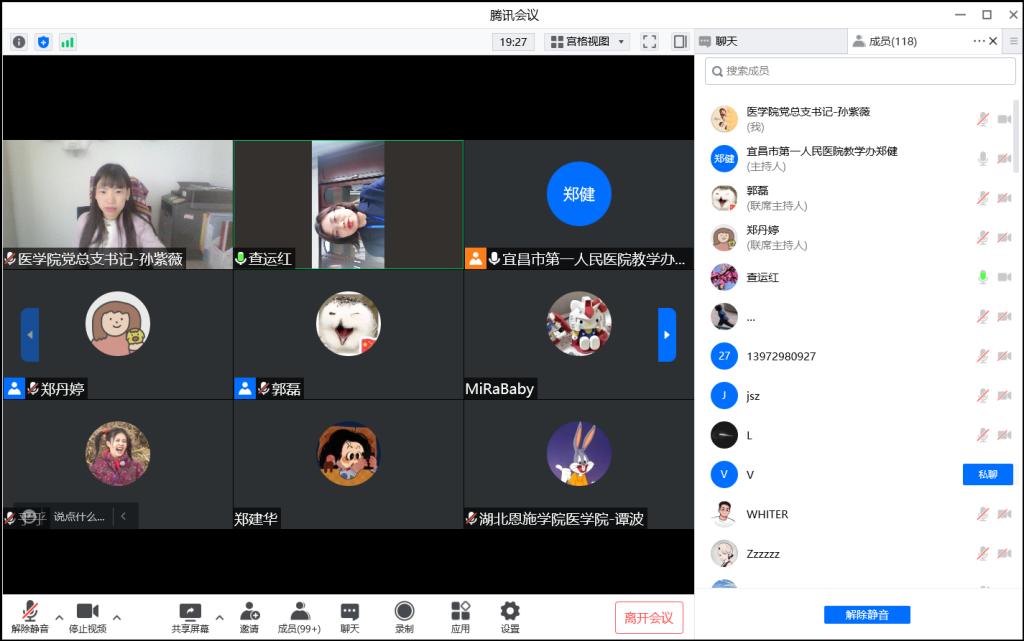Image resolution: width=1024 pixels, height=641 pixels.
Task: Toggle the side panel layout icon
Action: [x=680, y=42]
